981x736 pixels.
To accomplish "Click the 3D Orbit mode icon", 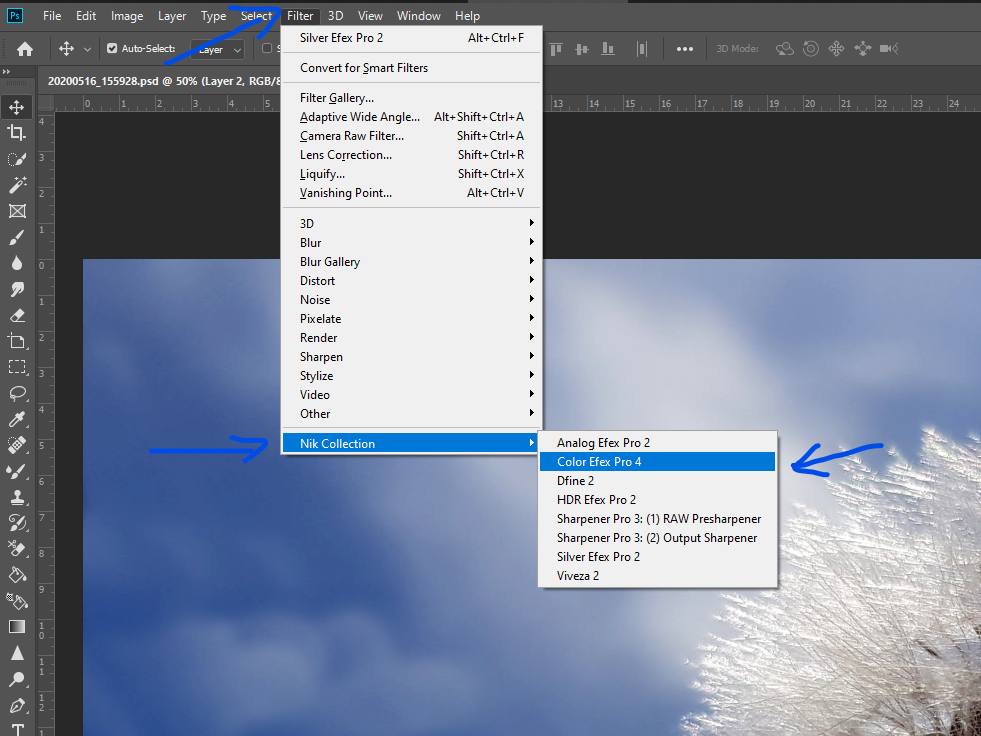I will tap(785, 49).
